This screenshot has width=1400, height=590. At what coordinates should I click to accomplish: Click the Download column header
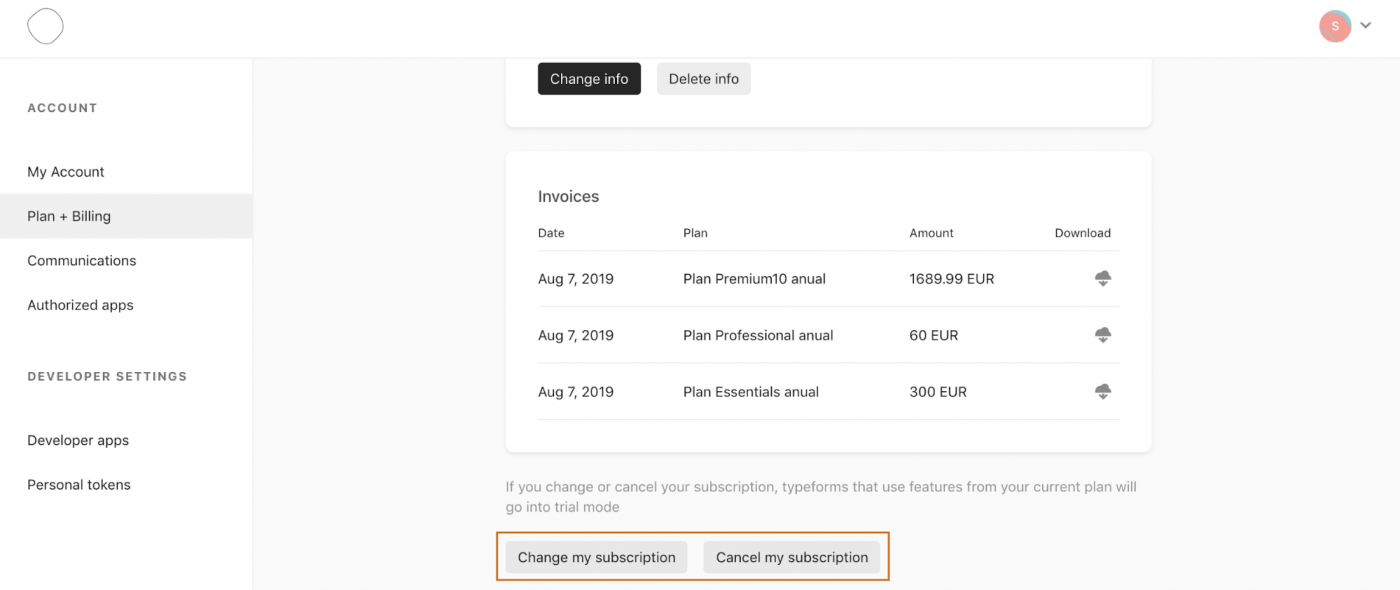(1083, 233)
